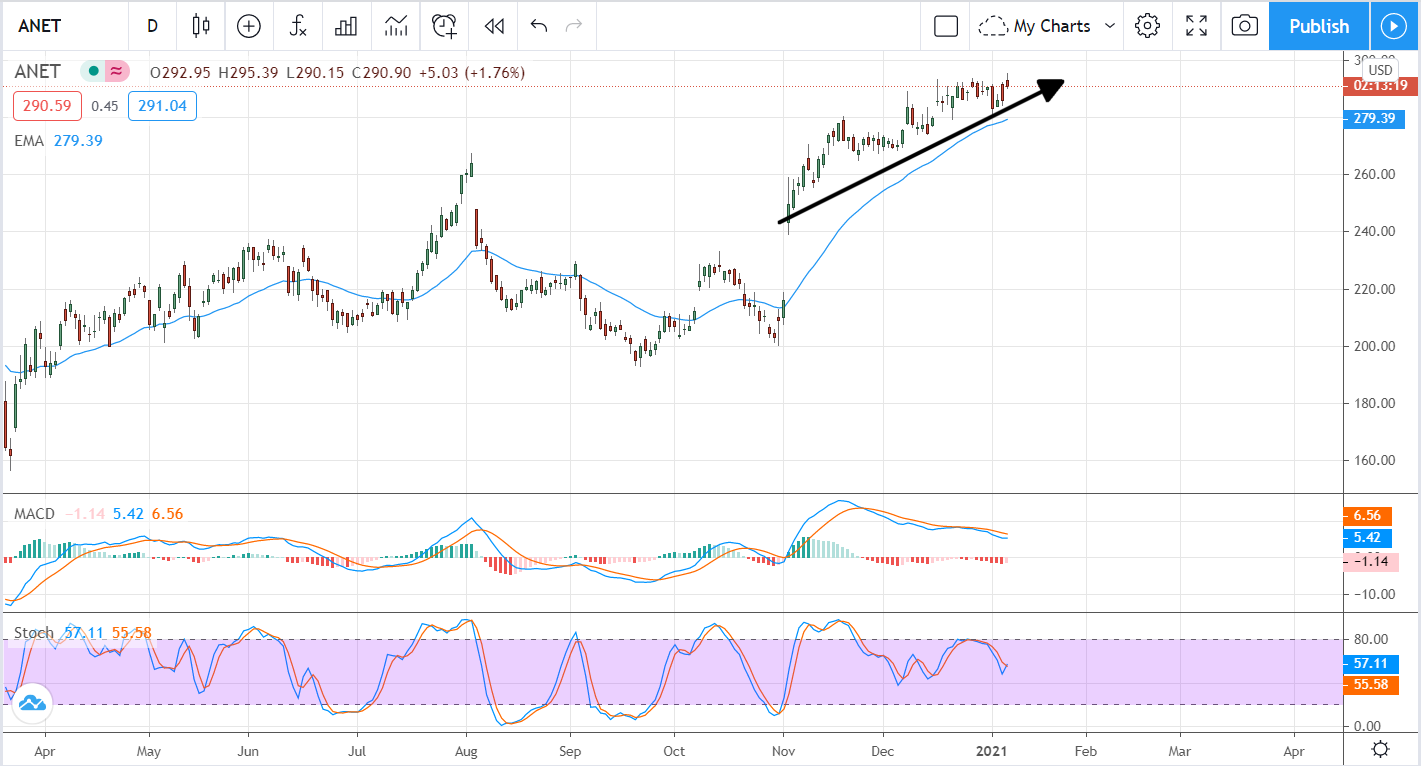Image resolution: width=1421 pixels, height=766 pixels.
Task: Click the Oct label on time axis
Action: coord(675,750)
